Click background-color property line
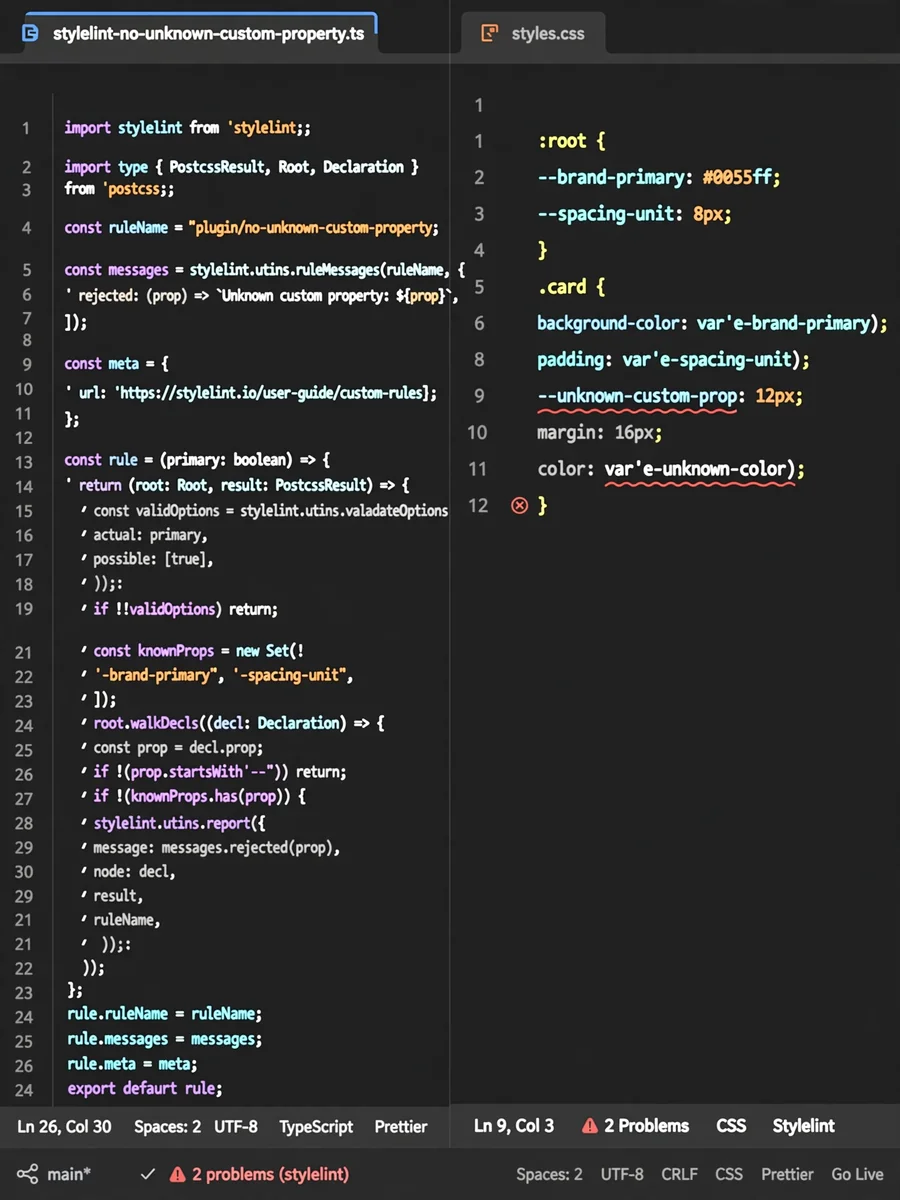This screenshot has height=1200, width=900. [x=712, y=323]
